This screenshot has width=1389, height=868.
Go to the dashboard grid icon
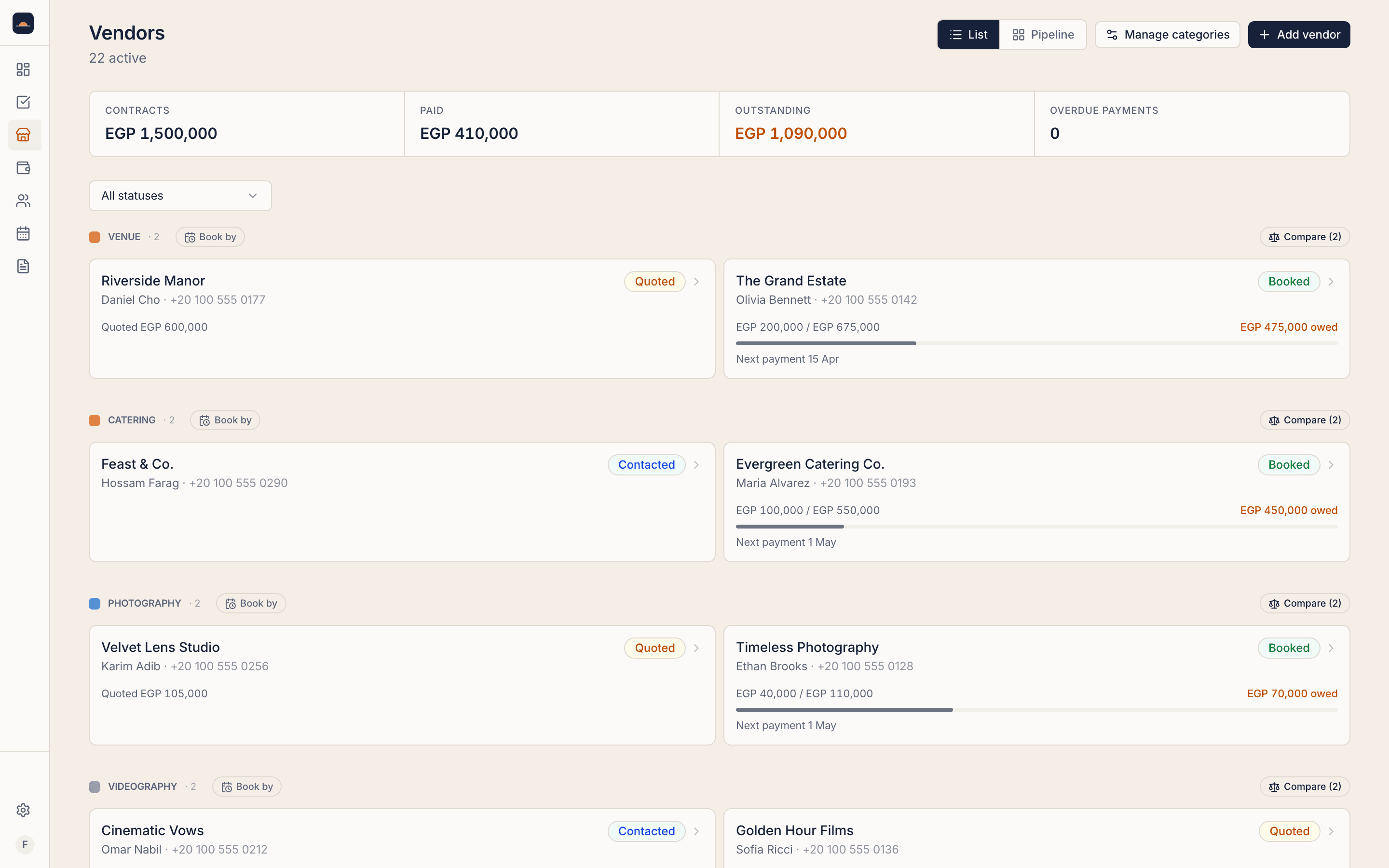coord(23,69)
